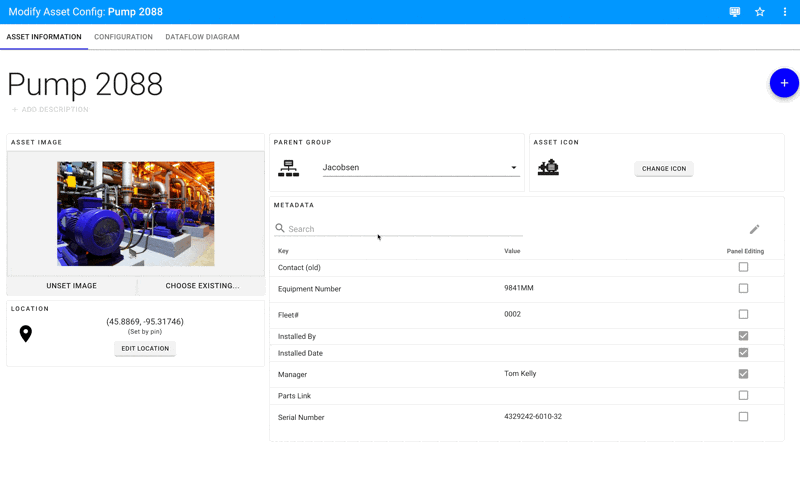Click the metadata pencil edit icon

(x=755, y=229)
